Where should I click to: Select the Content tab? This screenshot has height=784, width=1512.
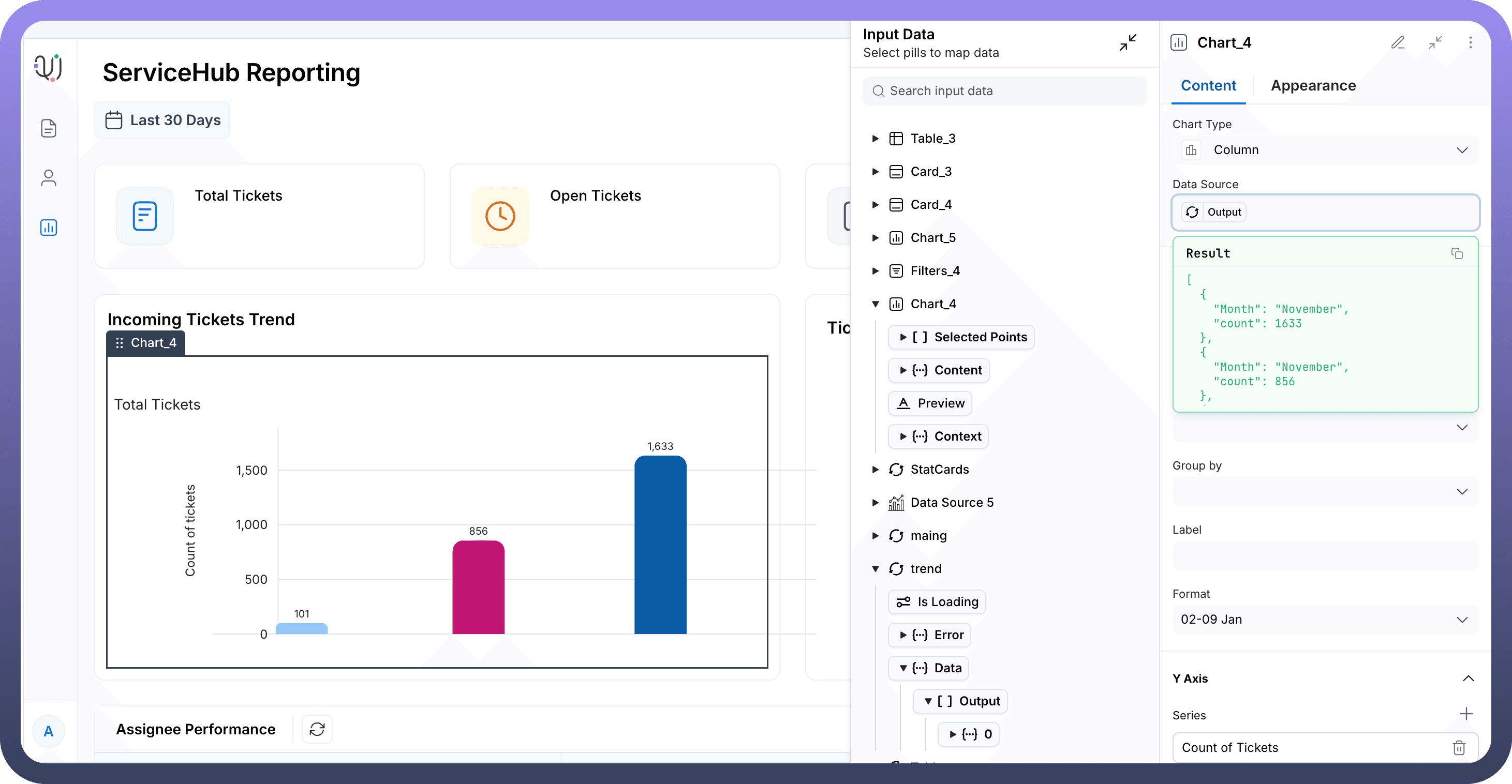(1208, 86)
